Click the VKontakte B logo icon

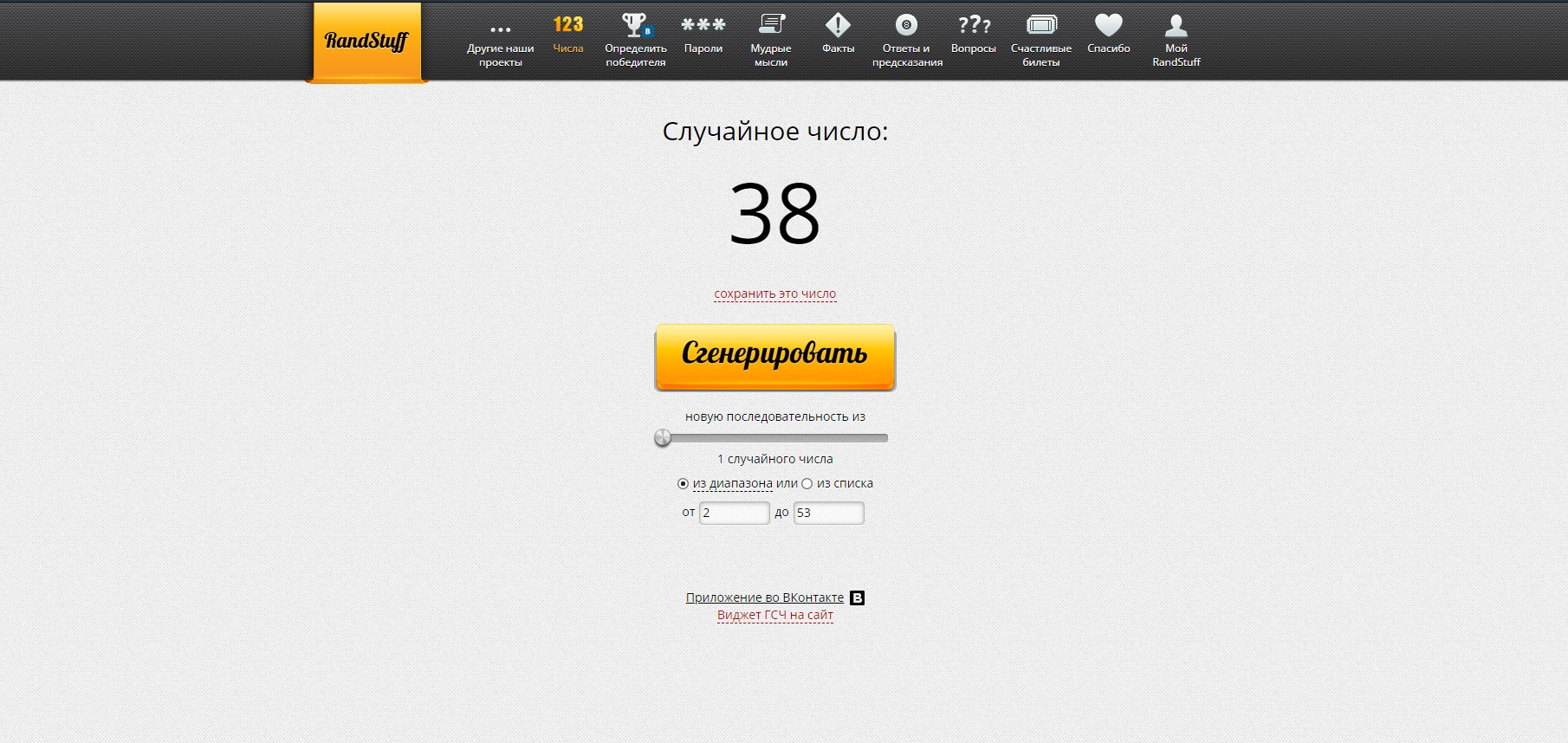tap(858, 598)
